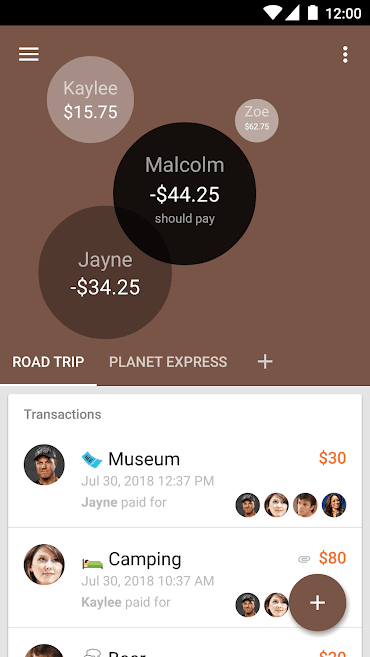Tap Kaylee's avatar on Camping transaction
The image size is (370, 657).
[44, 564]
